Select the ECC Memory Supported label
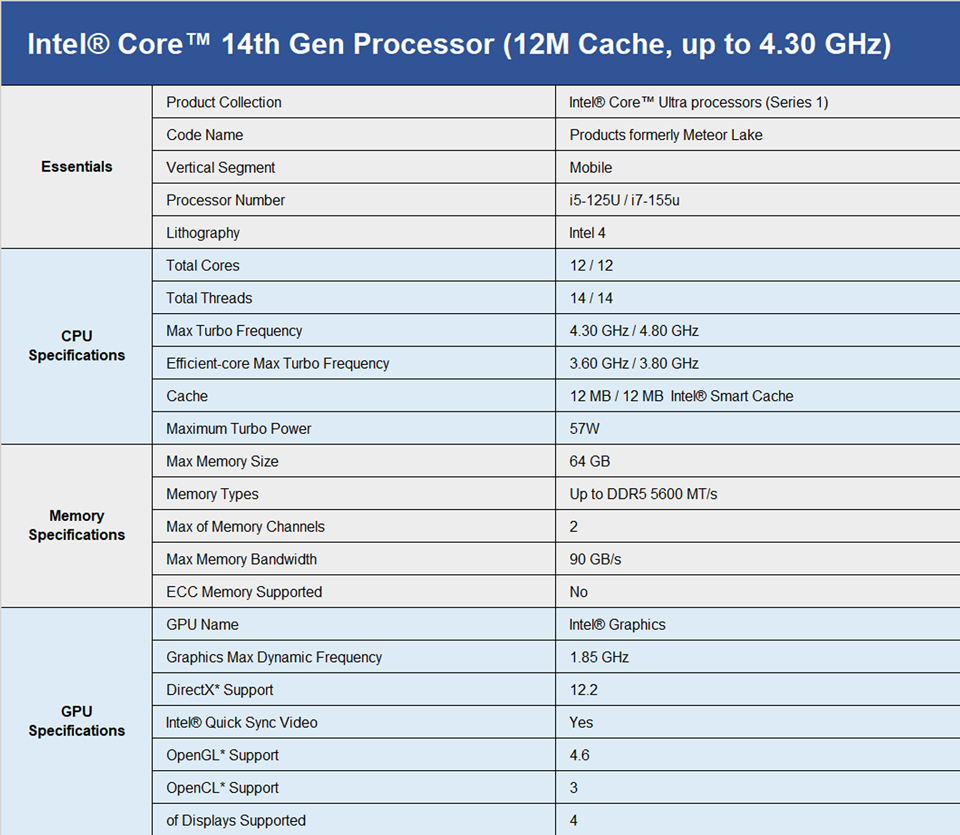960x835 pixels. (244, 592)
